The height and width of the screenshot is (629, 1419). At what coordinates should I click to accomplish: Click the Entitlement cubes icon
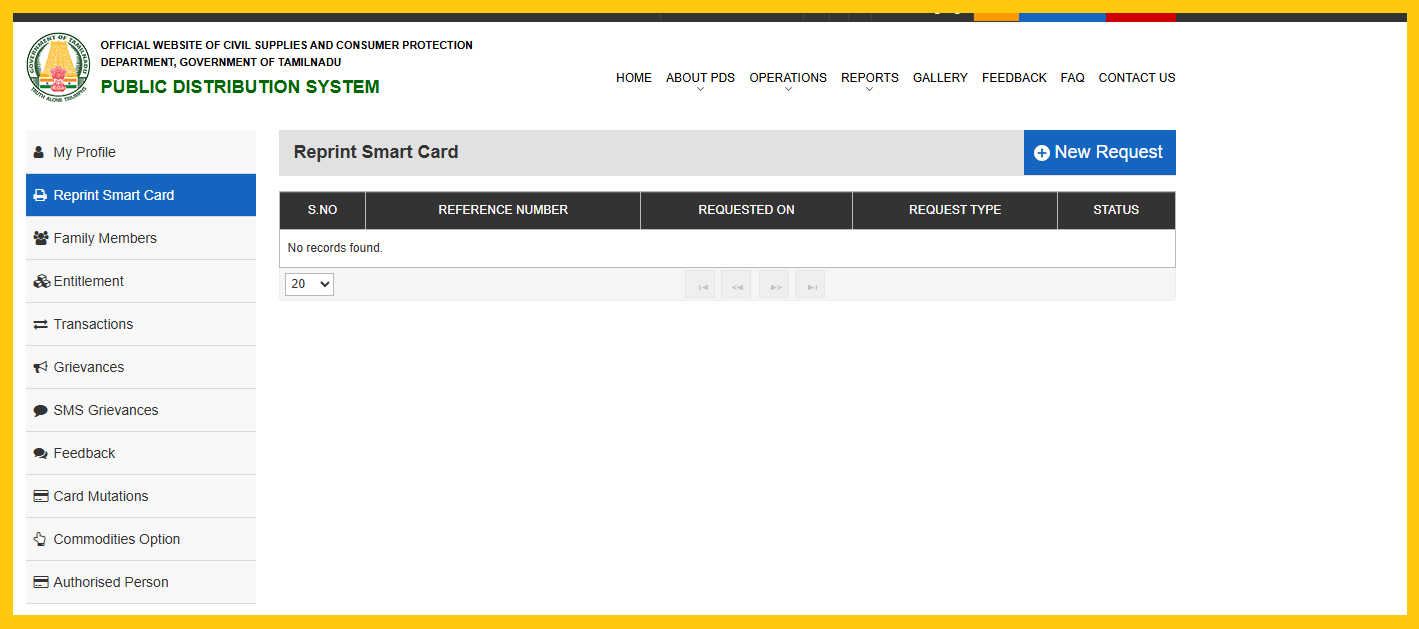(41, 282)
